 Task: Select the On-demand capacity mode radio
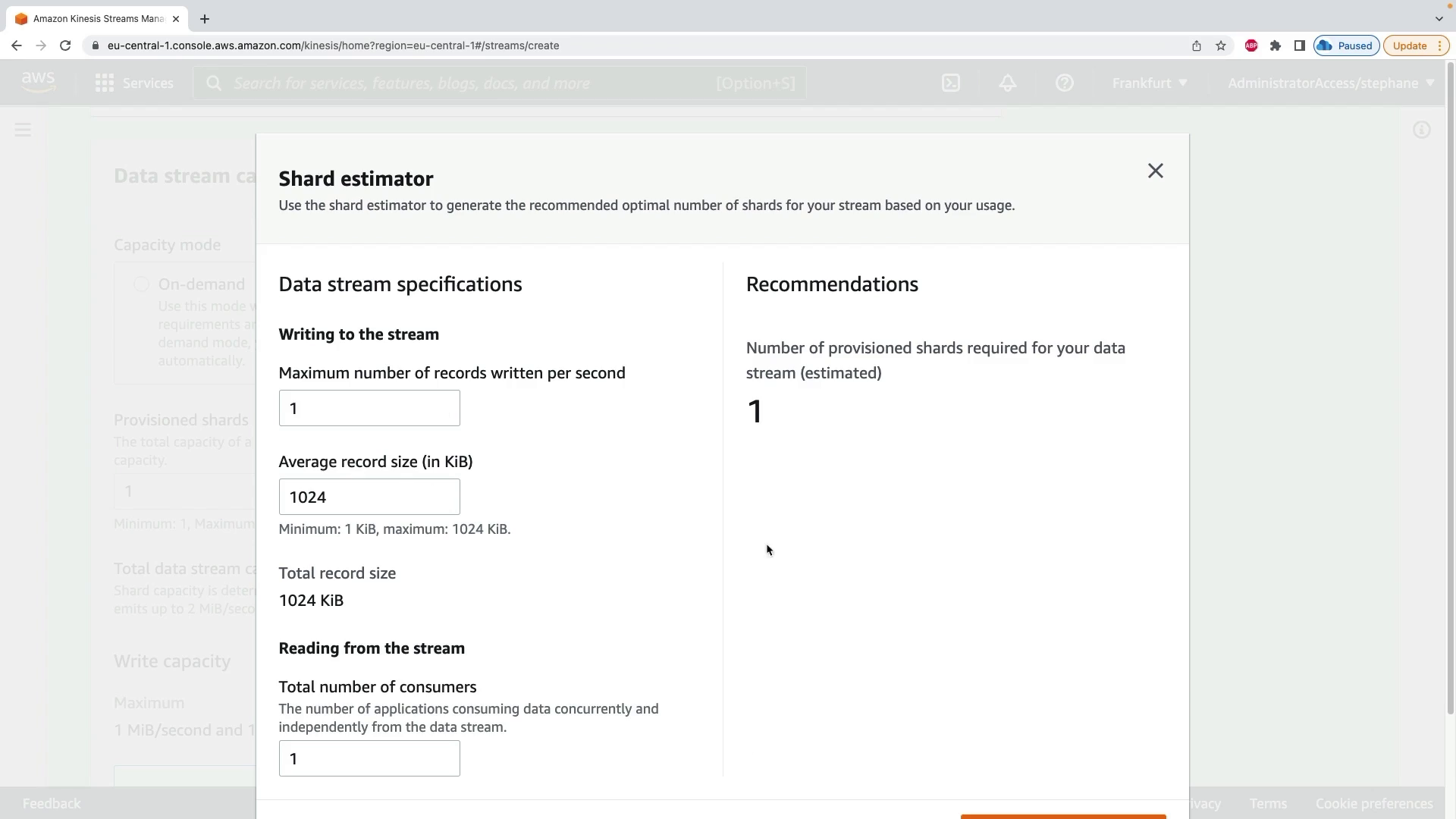tap(142, 284)
